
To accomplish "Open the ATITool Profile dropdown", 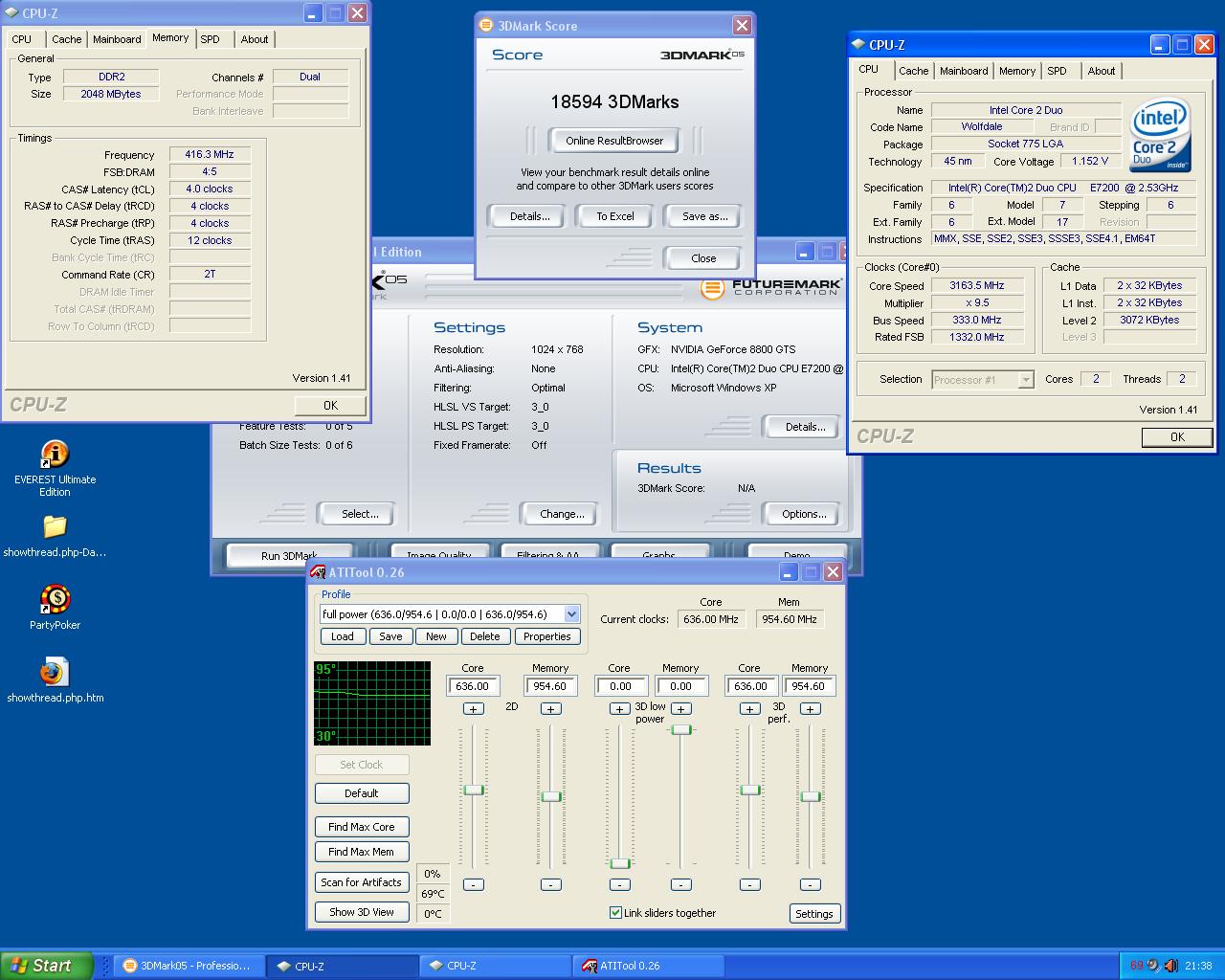I will (x=571, y=614).
